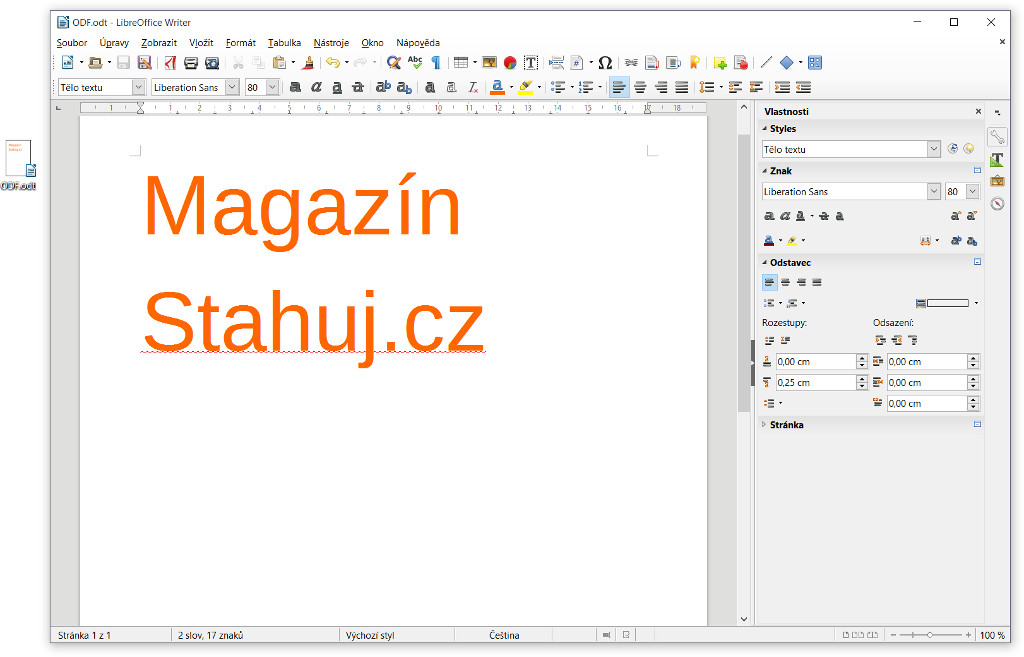1024x657 pixels.
Task: Open the Gallery deck in the sidebar
Action: [x=997, y=182]
